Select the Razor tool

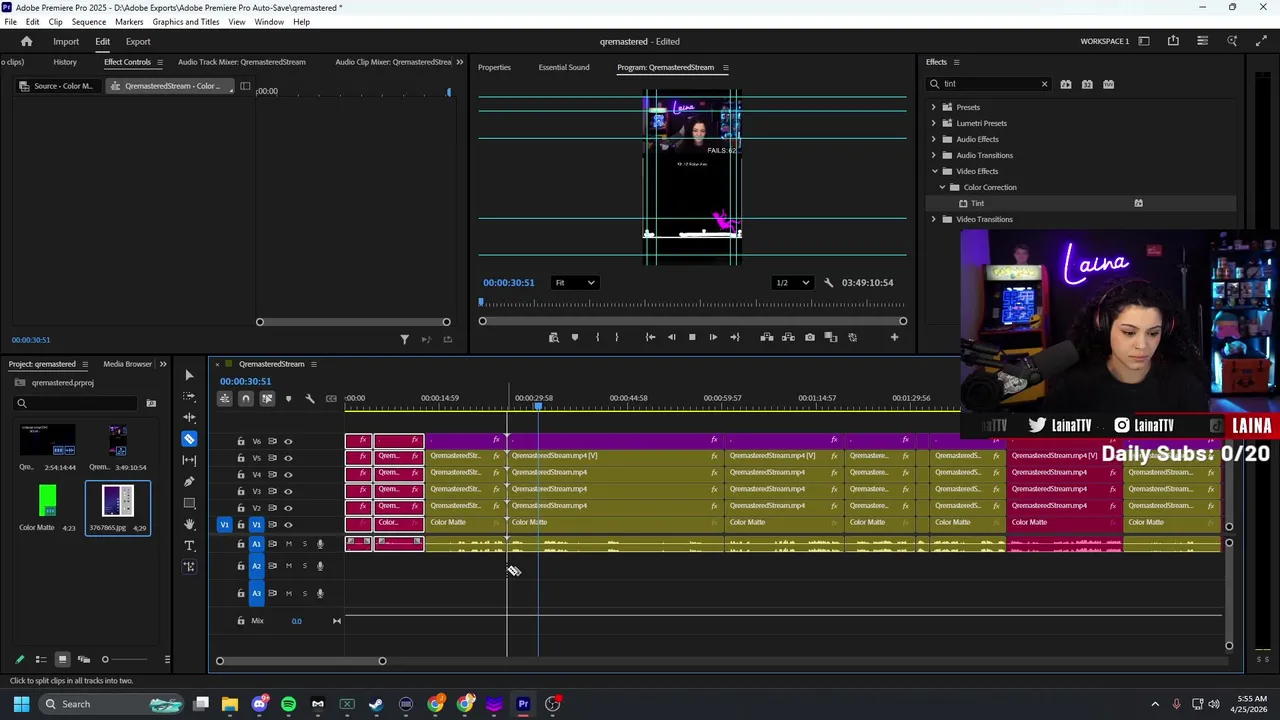click(189, 439)
